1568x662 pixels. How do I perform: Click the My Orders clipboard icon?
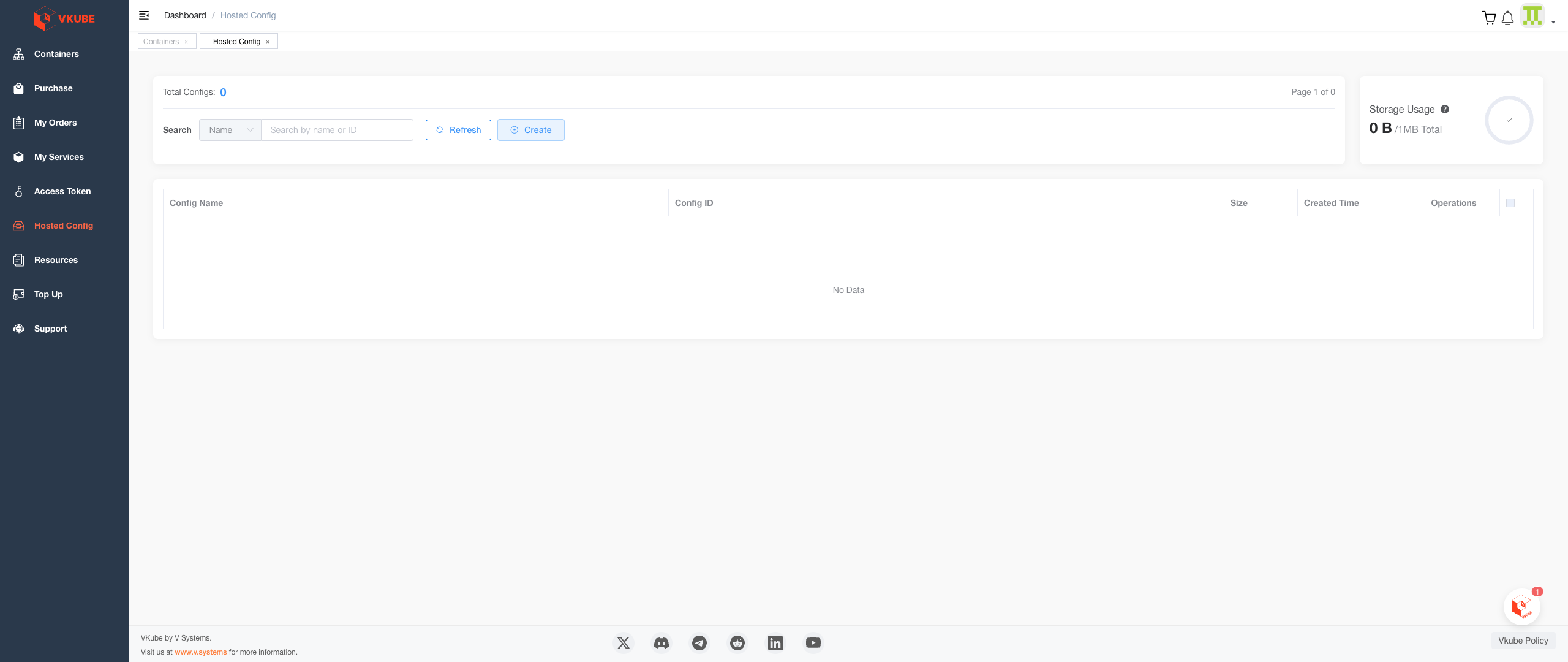(x=19, y=123)
